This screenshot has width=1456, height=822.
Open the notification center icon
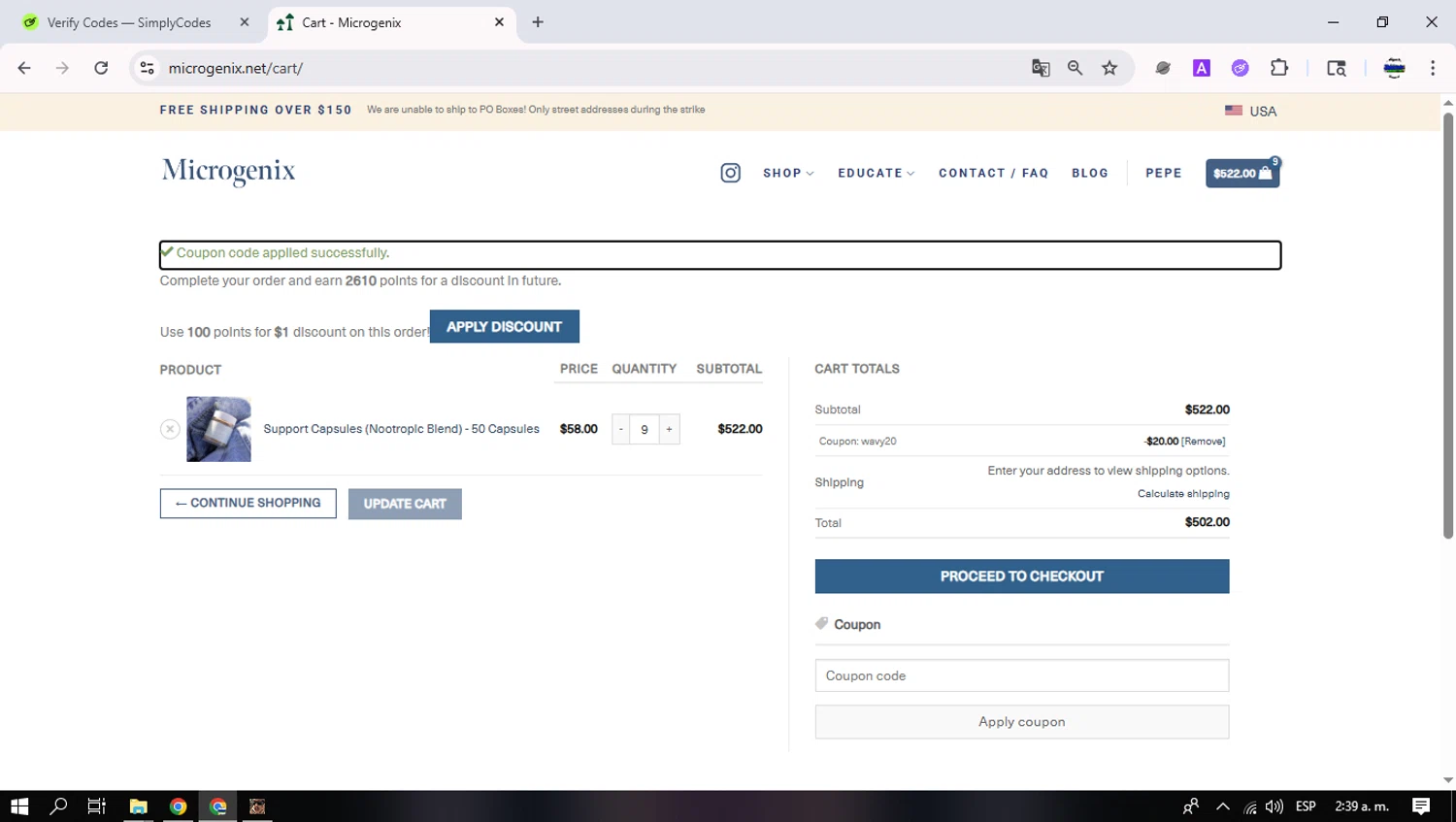(x=1421, y=806)
